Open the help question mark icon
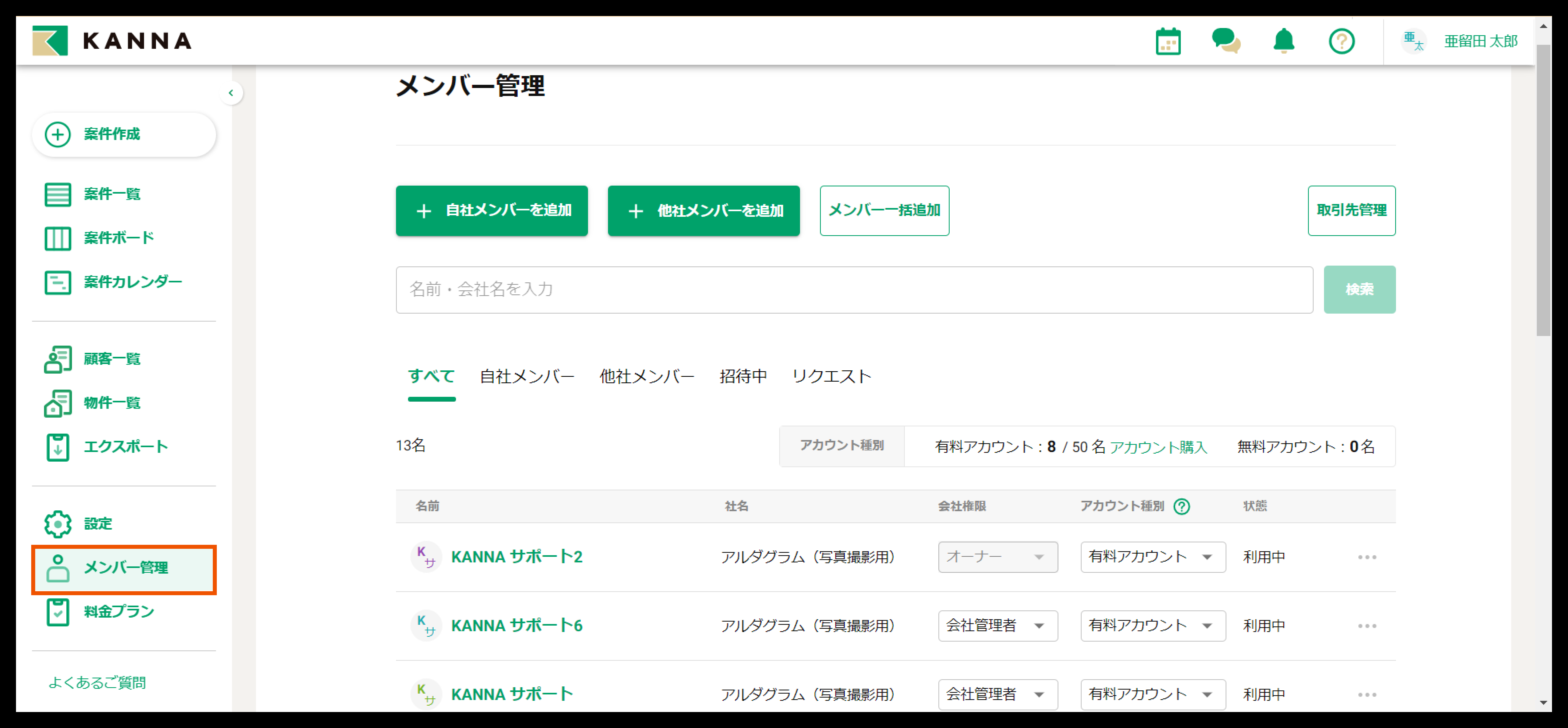Image resolution: width=1568 pixels, height=728 pixels. click(x=1341, y=41)
